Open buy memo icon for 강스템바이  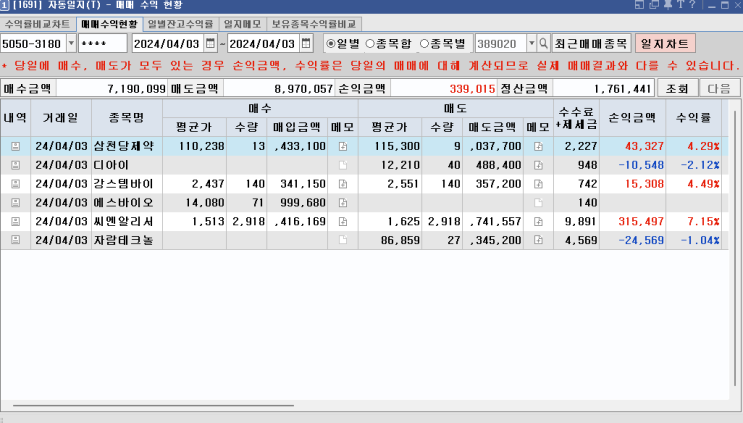click(343, 184)
